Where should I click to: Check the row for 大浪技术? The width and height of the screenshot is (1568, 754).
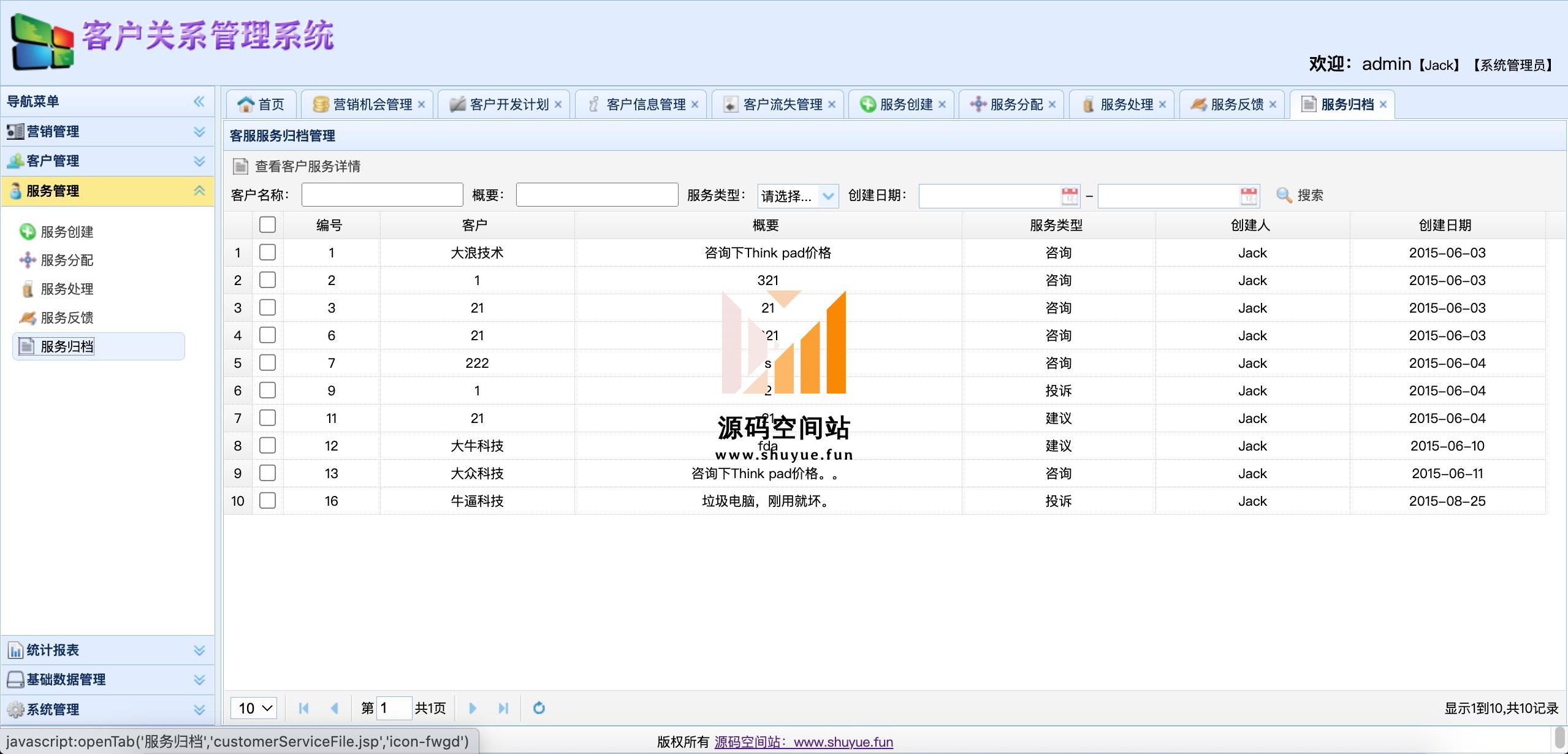tap(267, 252)
